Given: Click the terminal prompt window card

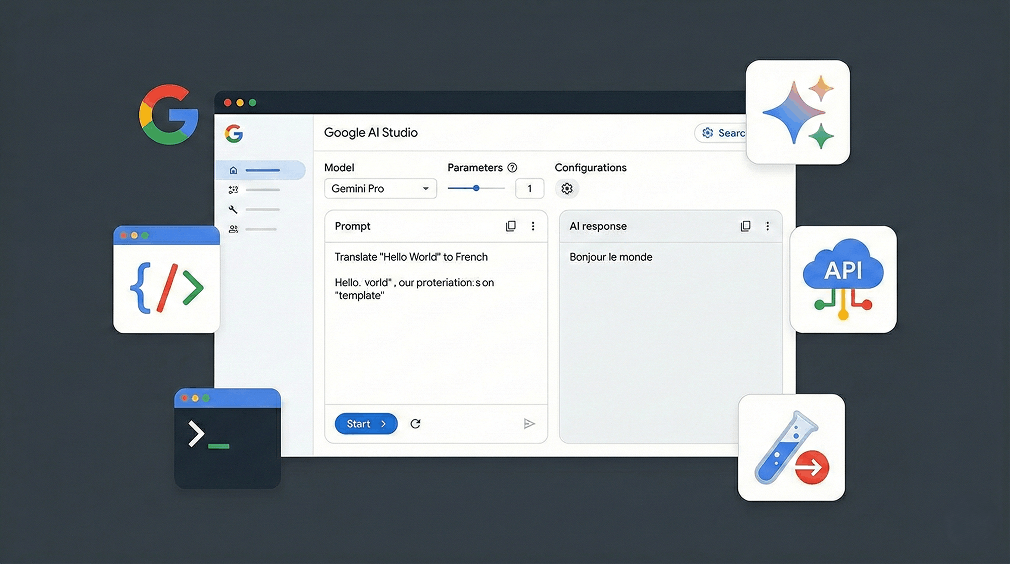Looking at the screenshot, I should coord(227,438).
